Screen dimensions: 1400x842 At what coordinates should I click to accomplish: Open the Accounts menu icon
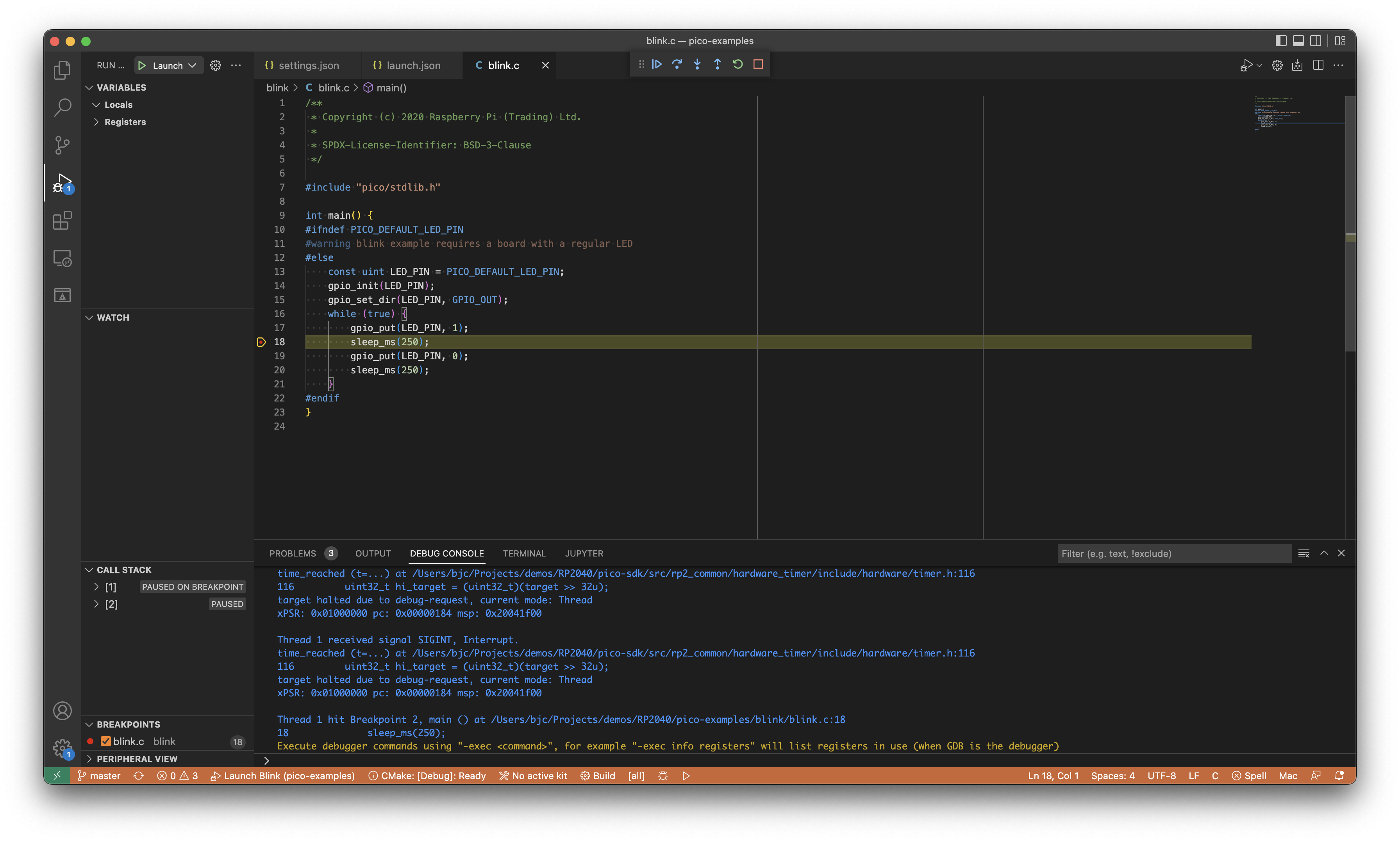(x=62, y=710)
